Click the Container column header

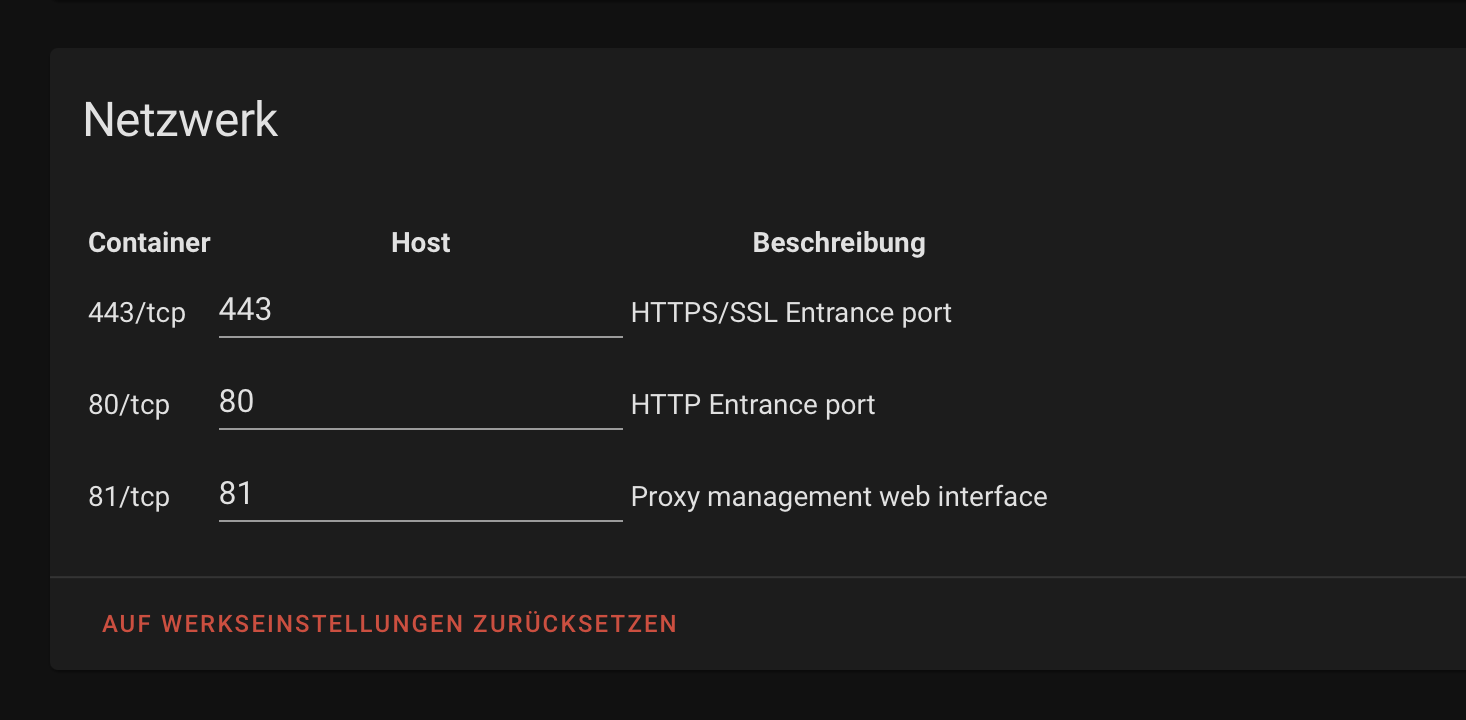(149, 242)
